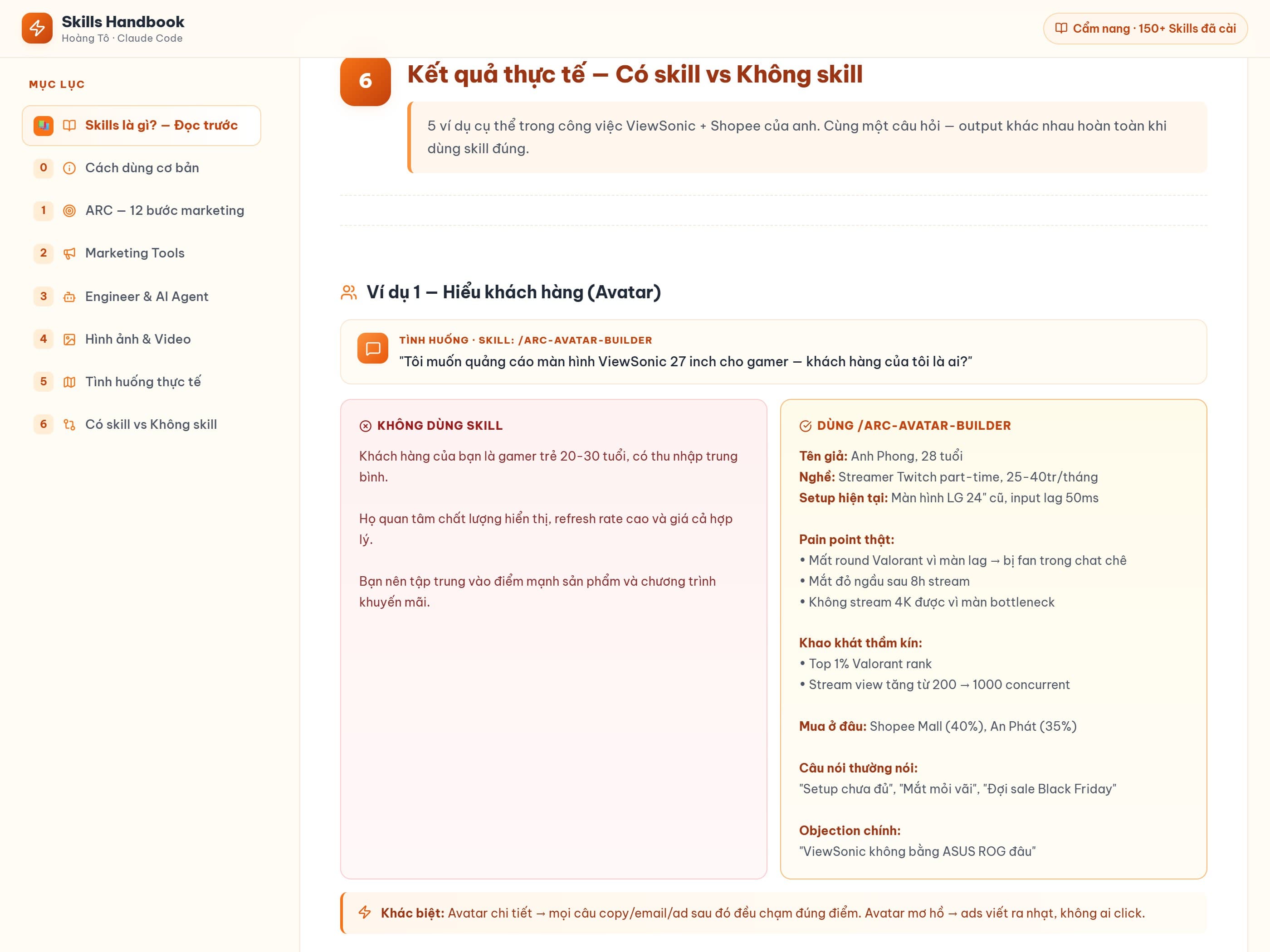Click number 3 badge in the sidebar
Viewport: 1270px width, 952px height.
click(x=44, y=296)
